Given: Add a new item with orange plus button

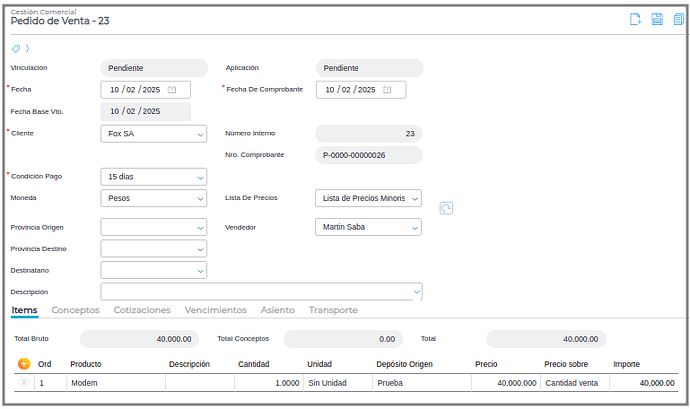Looking at the screenshot, I should pyautogui.click(x=24, y=364).
